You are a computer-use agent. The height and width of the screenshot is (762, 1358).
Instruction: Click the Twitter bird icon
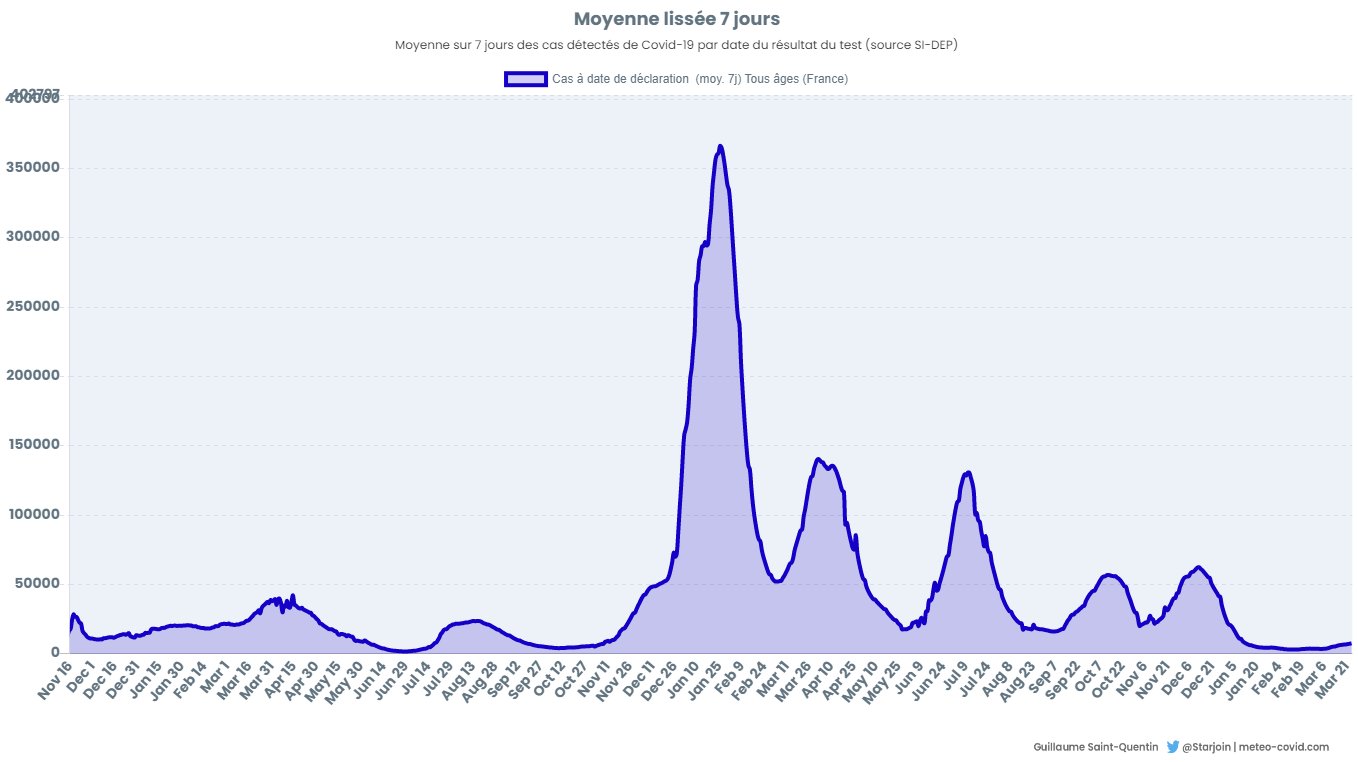(1172, 747)
